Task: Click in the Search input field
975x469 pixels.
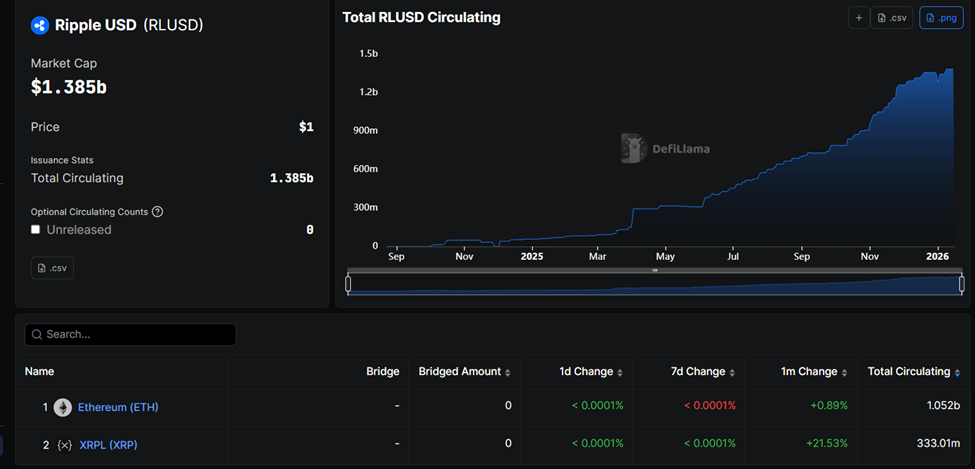Action: pos(135,335)
